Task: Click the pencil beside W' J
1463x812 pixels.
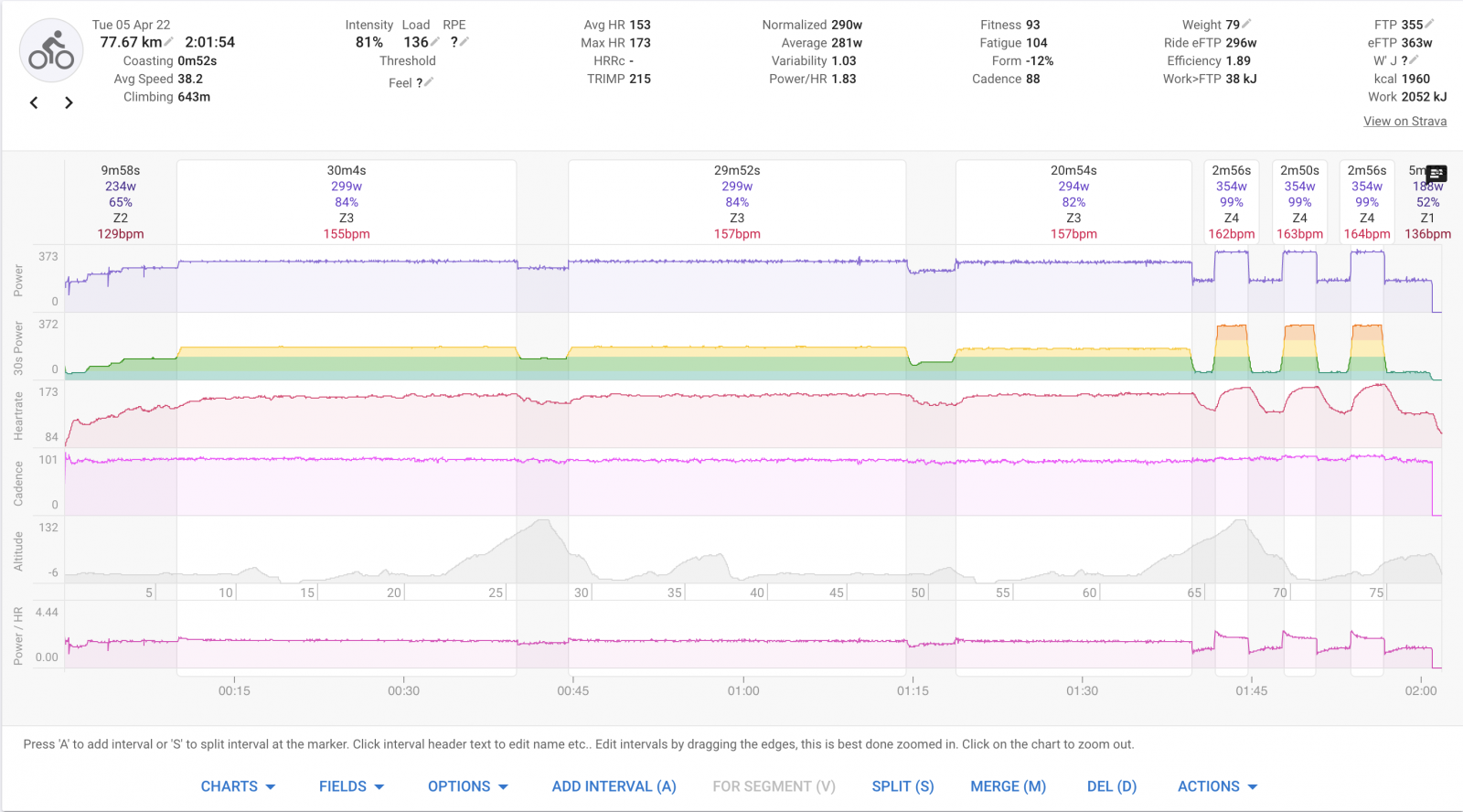Action: [1414, 60]
